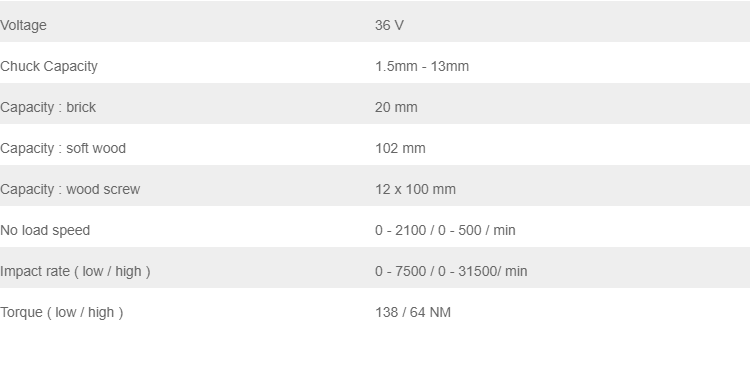Click the Capacity : brick label
Viewport: 750px width, 371px height.
pos(48,108)
